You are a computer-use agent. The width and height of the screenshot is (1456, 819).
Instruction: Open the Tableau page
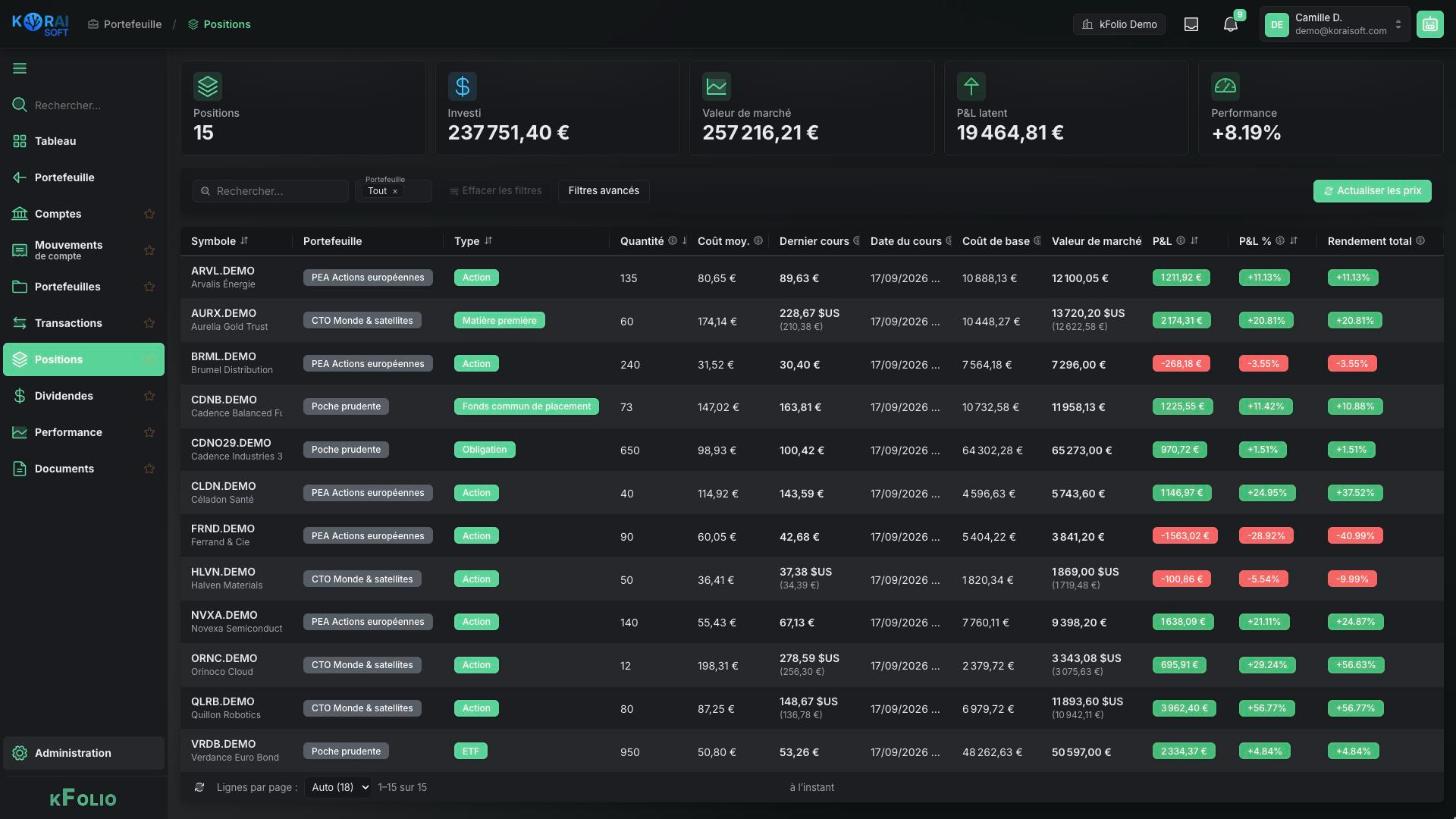83,142
